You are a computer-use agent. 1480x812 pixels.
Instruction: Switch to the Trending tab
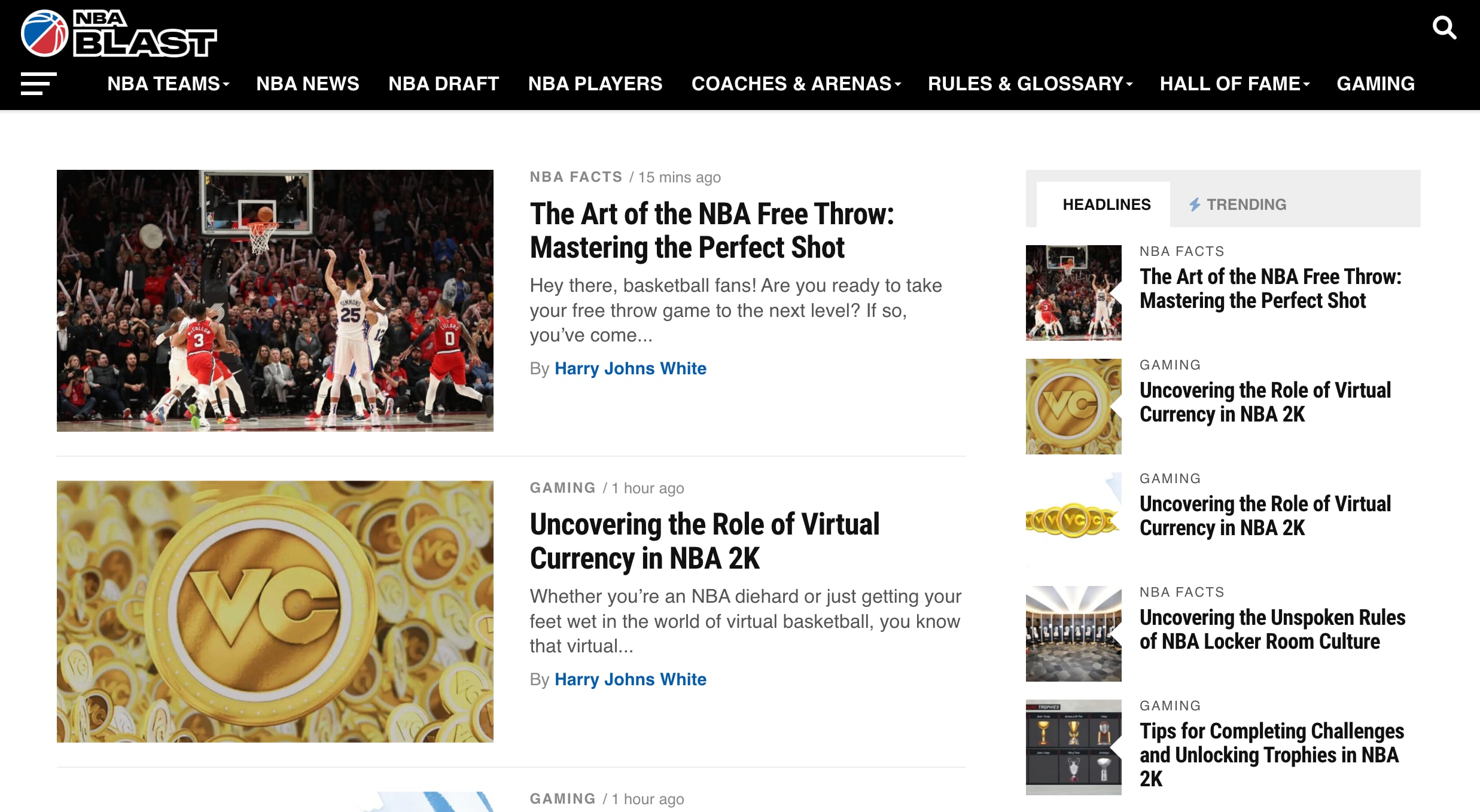click(x=1245, y=204)
